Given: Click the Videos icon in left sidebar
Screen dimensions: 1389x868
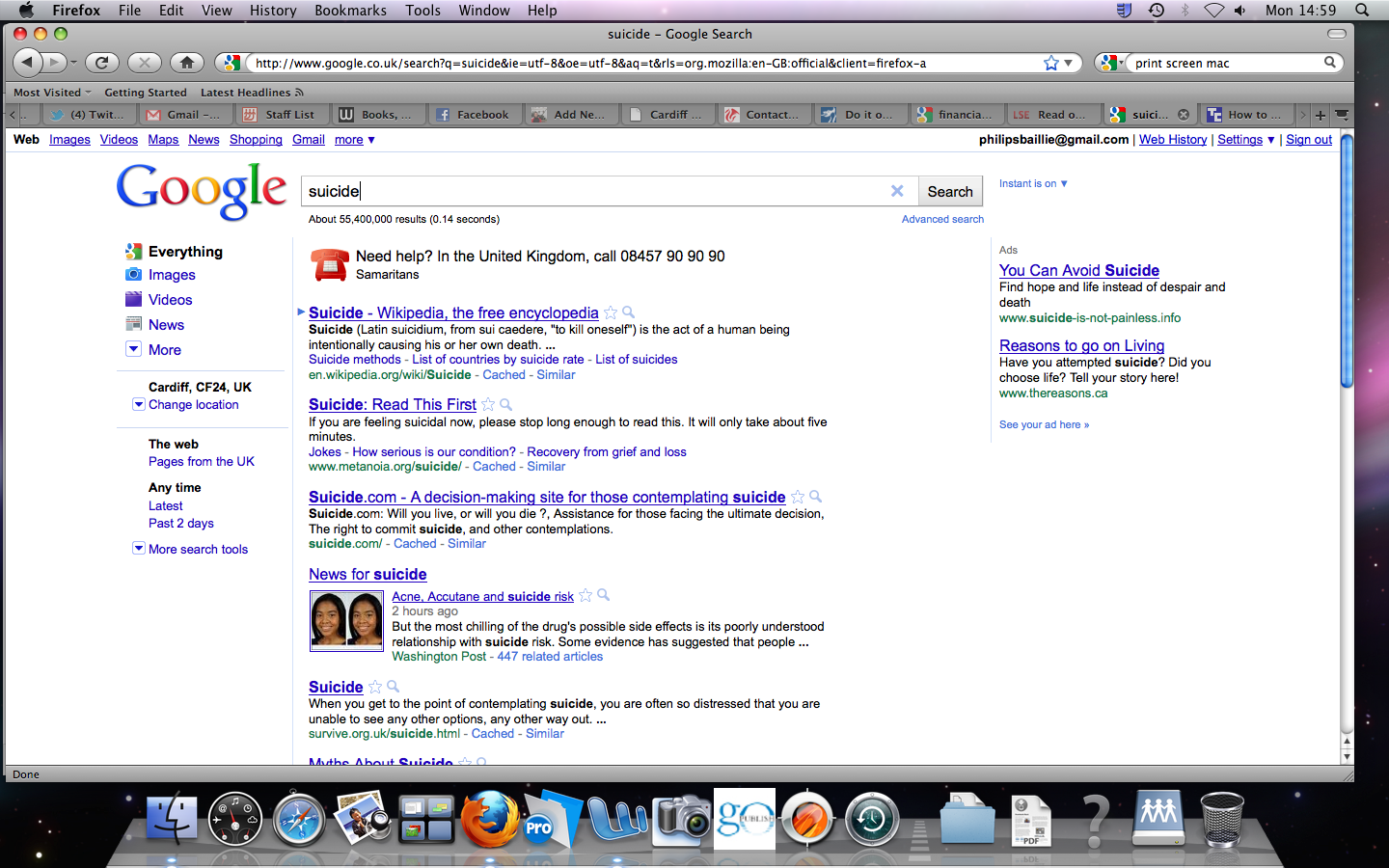Looking at the screenshot, I should (134, 300).
